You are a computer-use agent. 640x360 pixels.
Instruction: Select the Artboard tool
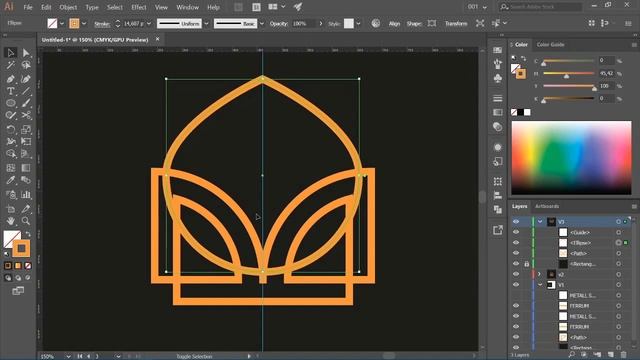[11, 209]
